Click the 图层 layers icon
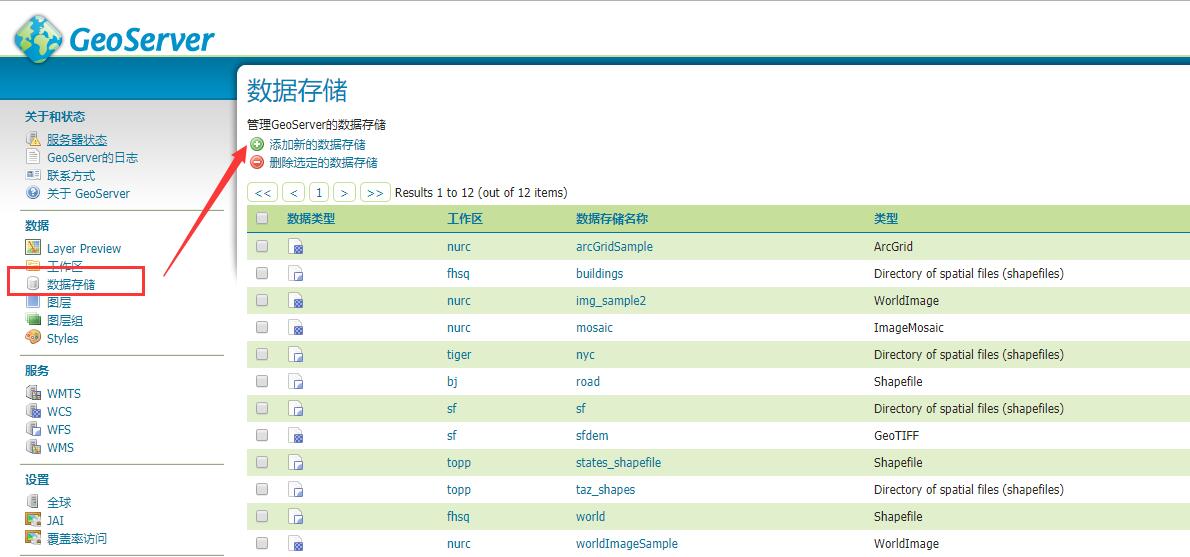1190x557 pixels. 33,301
